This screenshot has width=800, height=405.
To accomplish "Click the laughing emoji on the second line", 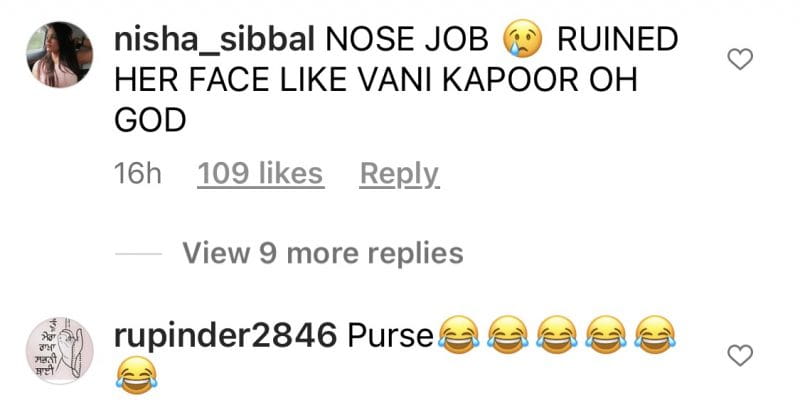I will pos(136,375).
